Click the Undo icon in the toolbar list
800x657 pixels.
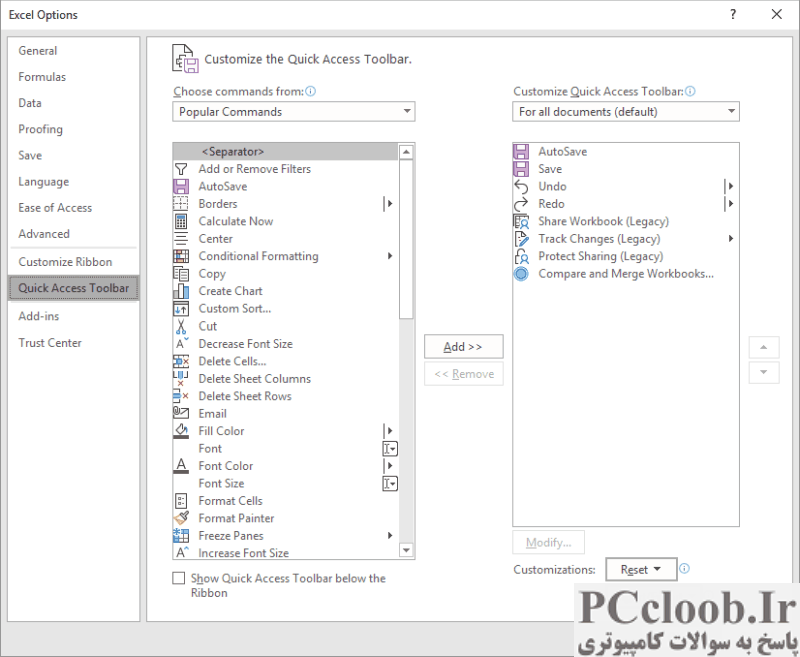(x=521, y=186)
